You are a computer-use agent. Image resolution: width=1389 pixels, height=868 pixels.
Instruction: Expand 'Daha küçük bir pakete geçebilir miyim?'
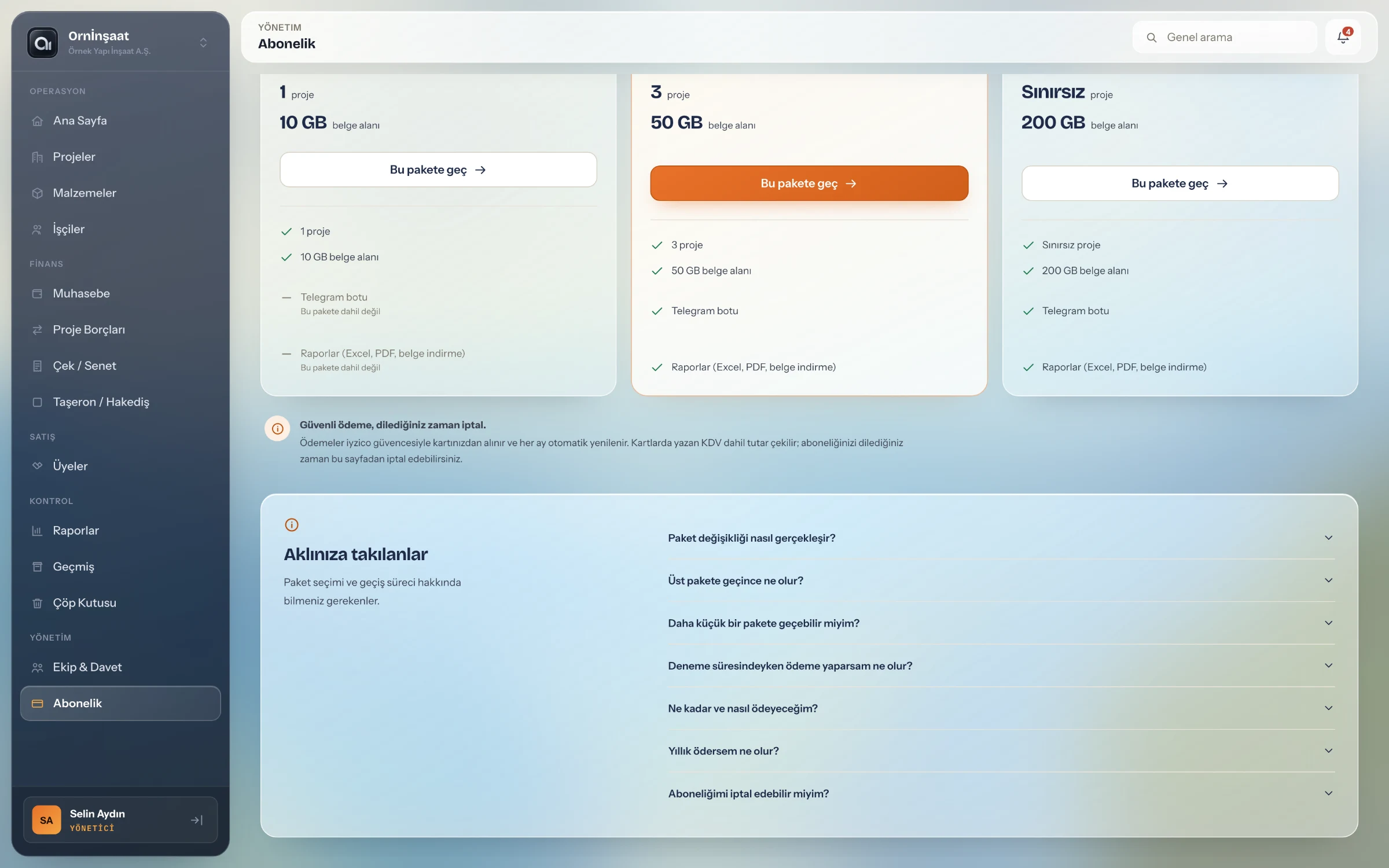click(1001, 623)
